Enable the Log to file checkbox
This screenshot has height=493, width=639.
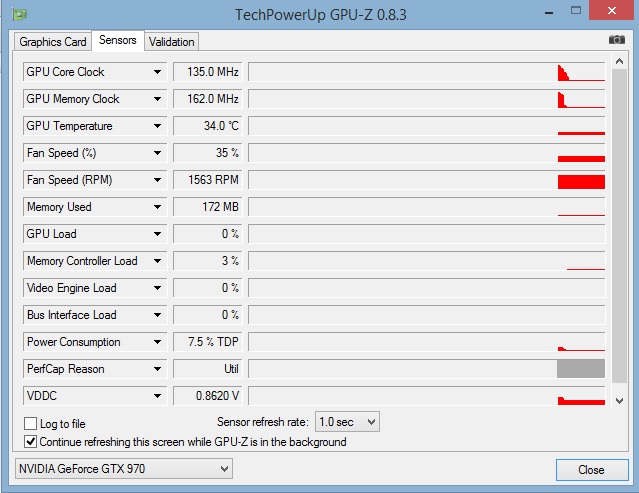click(x=31, y=424)
